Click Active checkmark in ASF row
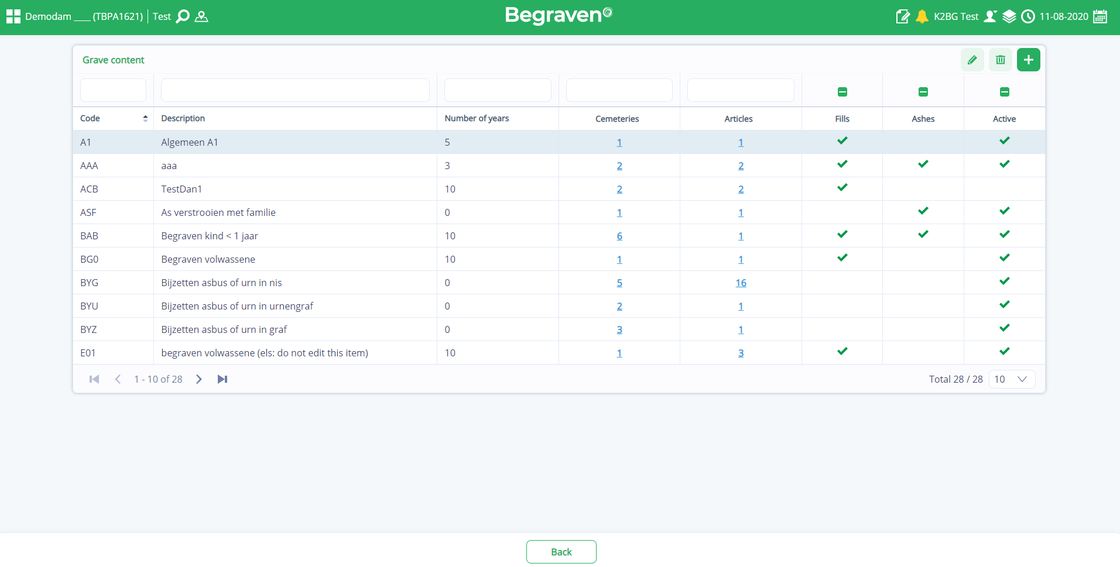1120x567 pixels. pyautogui.click(x=1004, y=211)
